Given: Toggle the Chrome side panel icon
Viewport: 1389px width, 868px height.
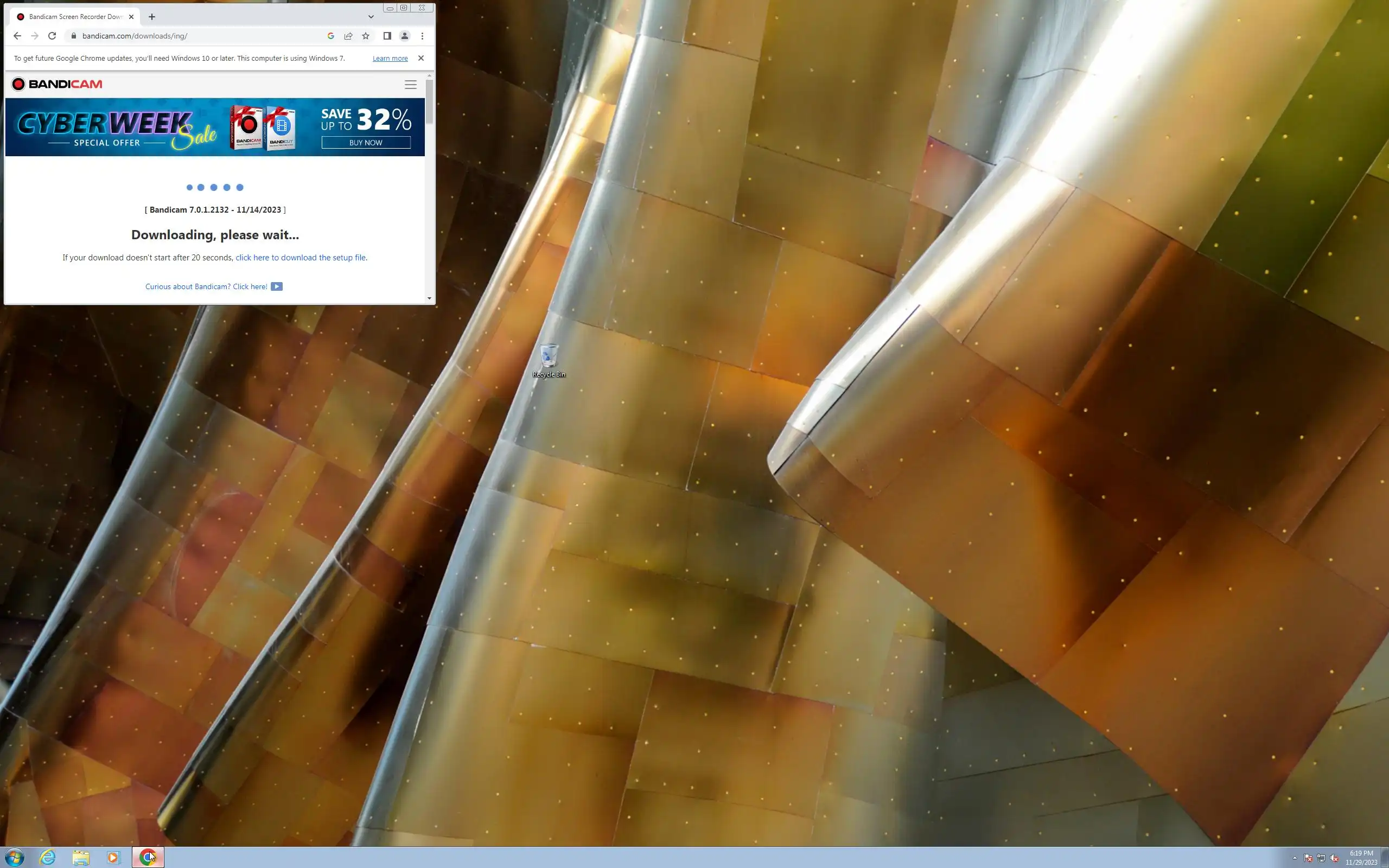Looking at the screenshot, I should point(387,36).
